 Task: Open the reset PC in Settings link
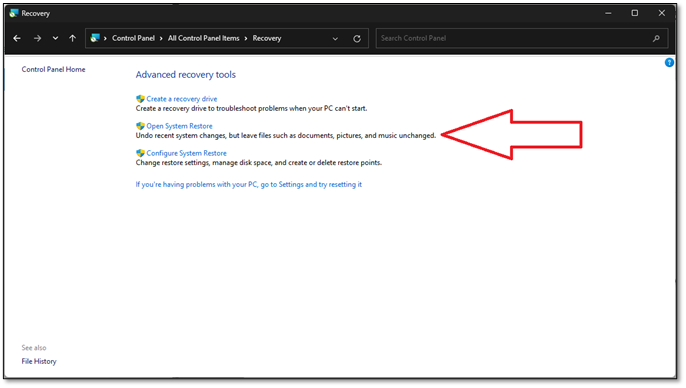[x=248, y=185]
